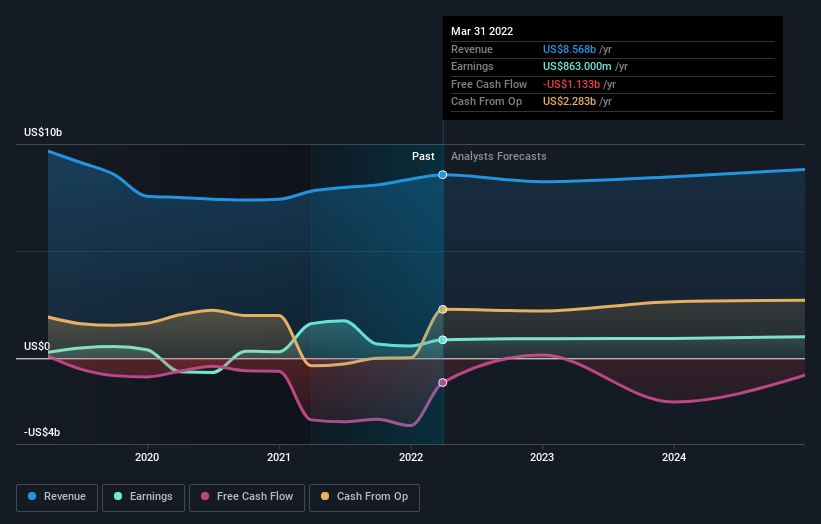Click the US$2.283b cash from op value
Image resolution: width=821 pixels, height=524 pixels.
[x=569, y=102]
